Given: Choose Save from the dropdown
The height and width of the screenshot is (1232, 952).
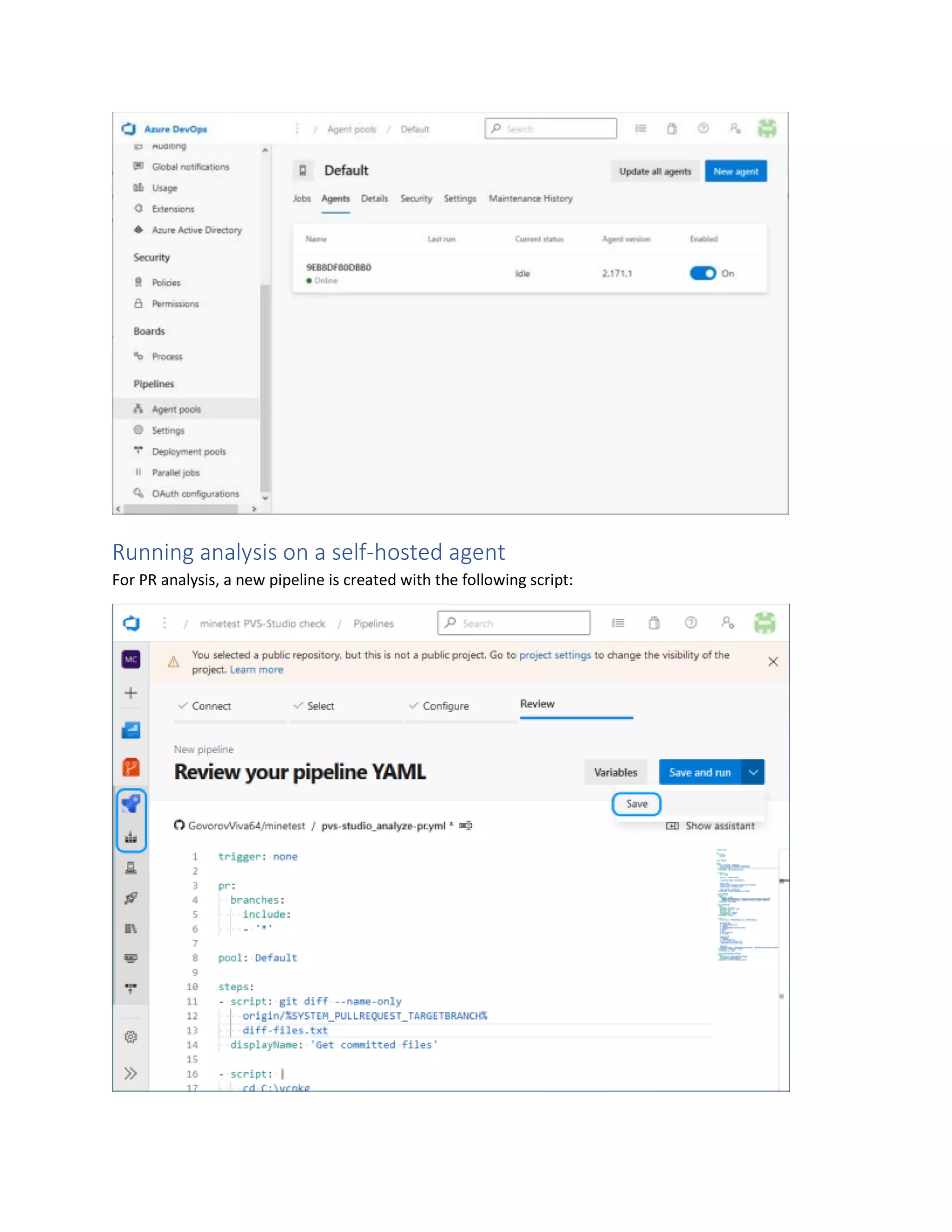Looking at the screenshot, I should (637, 804).
